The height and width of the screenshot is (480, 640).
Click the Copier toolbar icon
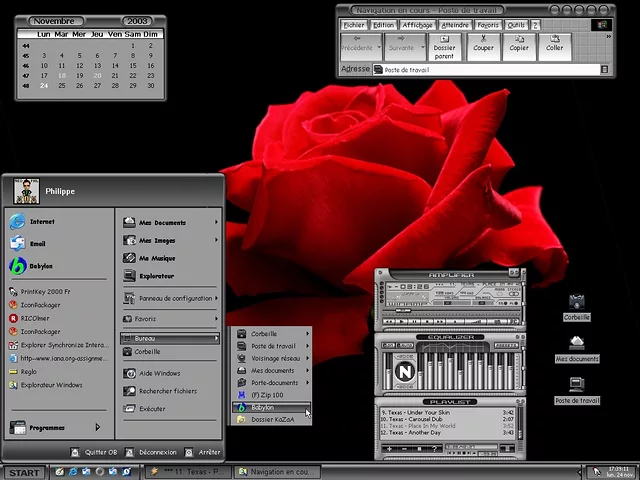coord(519,43)
